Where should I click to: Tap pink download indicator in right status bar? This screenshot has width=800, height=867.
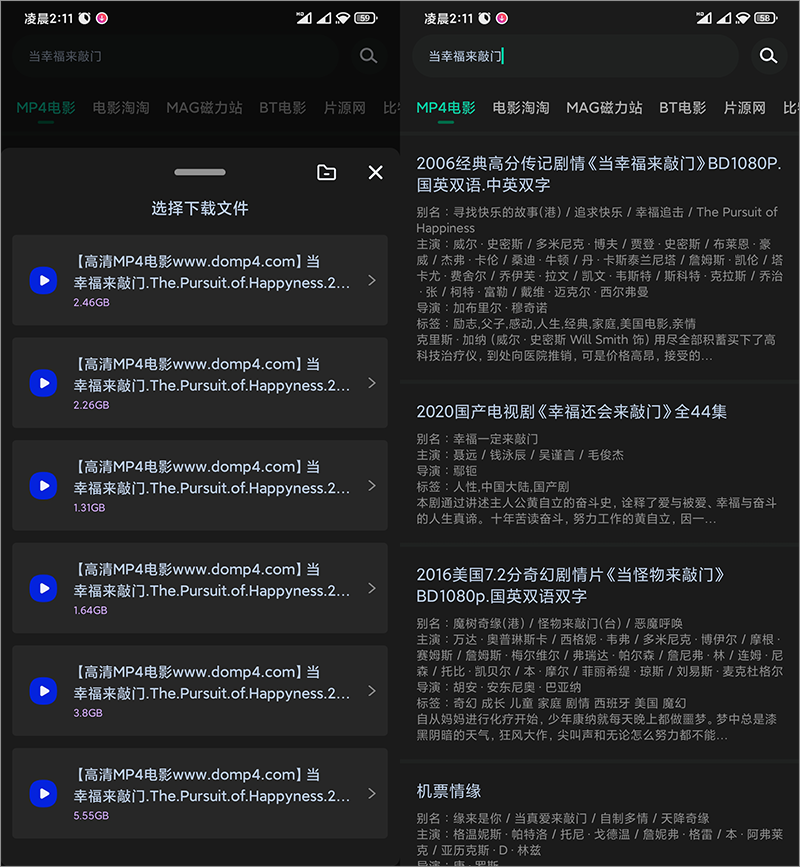501,18
